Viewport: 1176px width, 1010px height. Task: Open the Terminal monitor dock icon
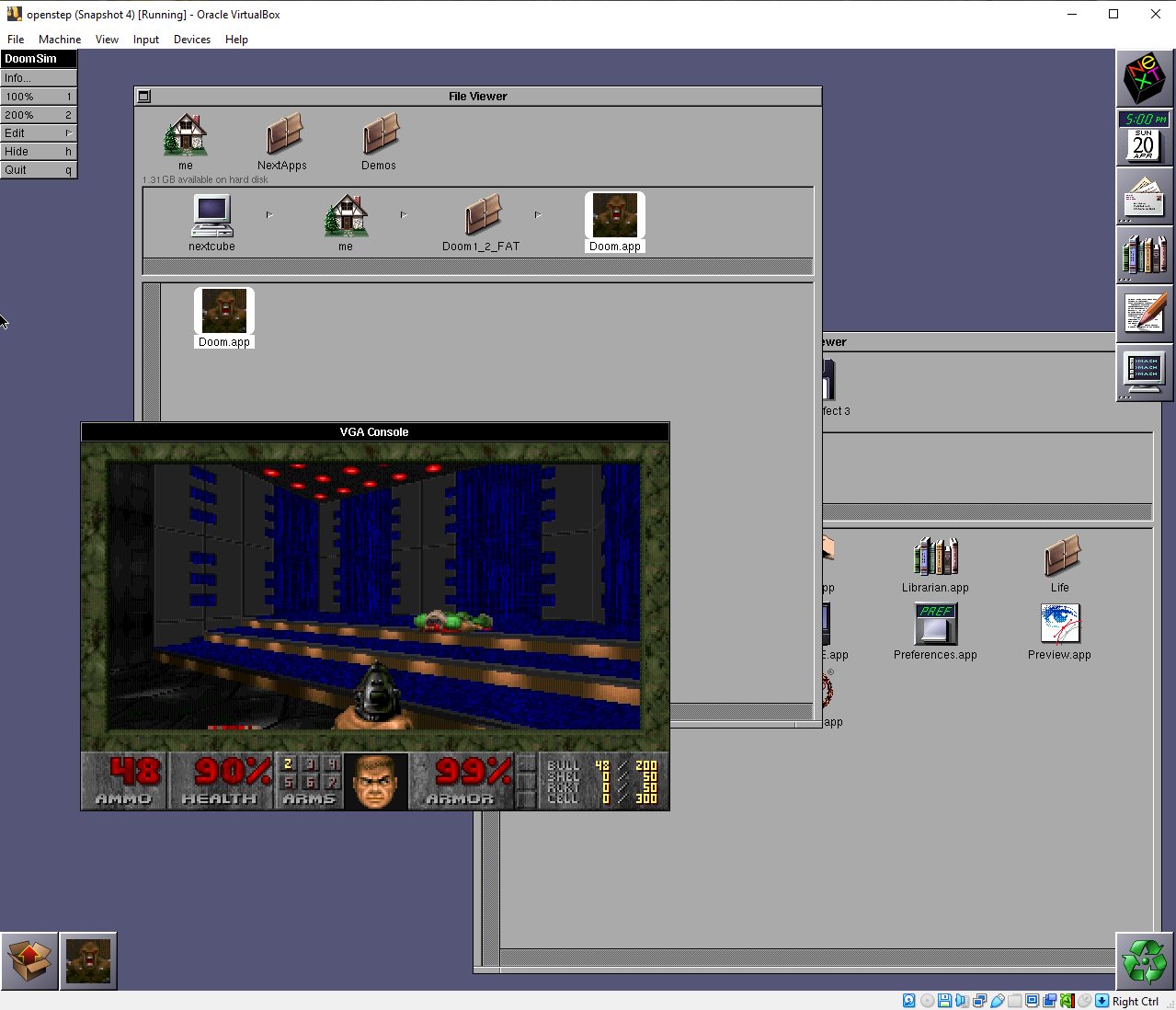(x=1144, y=372)
